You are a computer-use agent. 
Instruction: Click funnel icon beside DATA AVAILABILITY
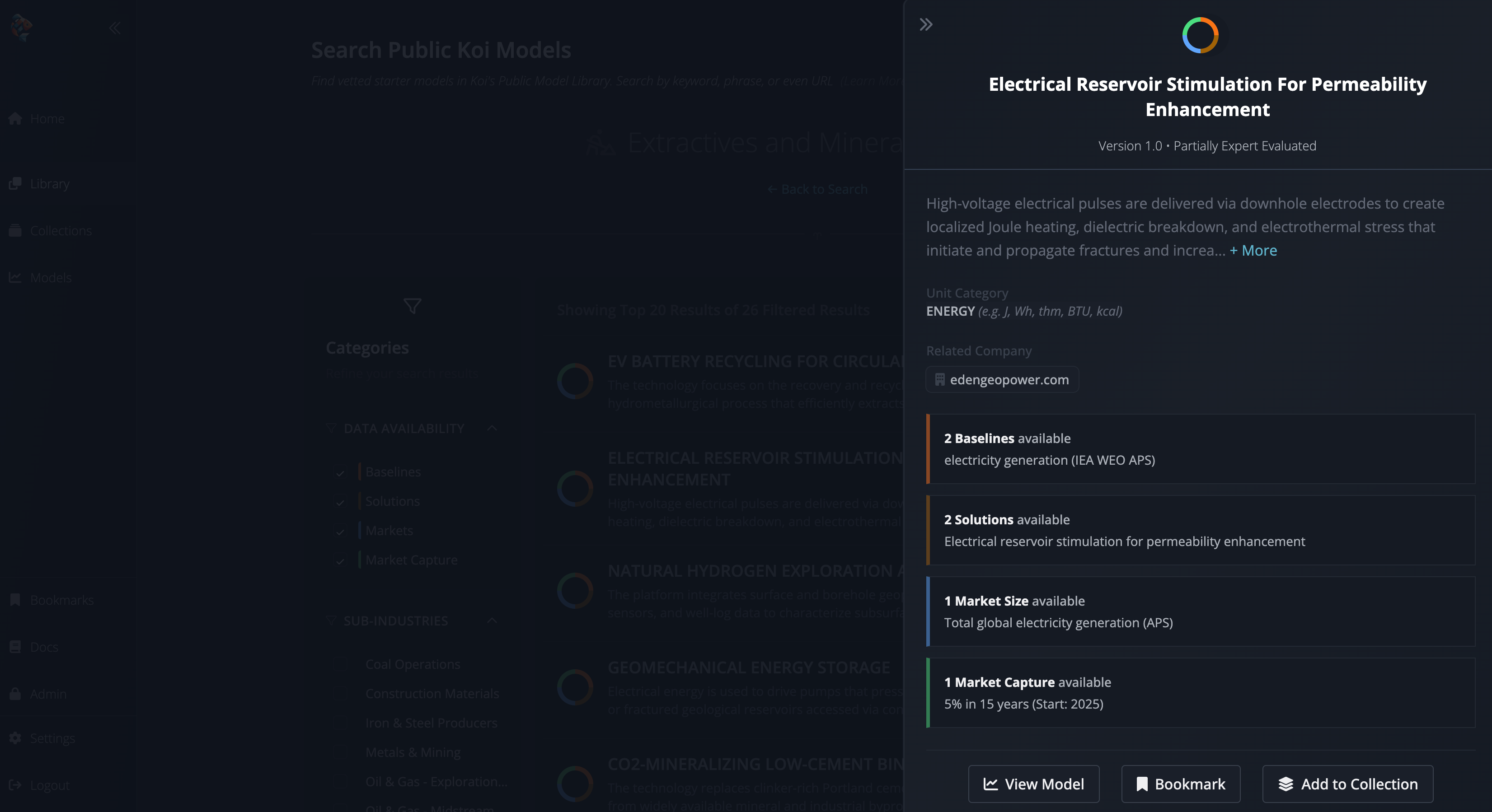pyautogui.click(x=331, y=428)
